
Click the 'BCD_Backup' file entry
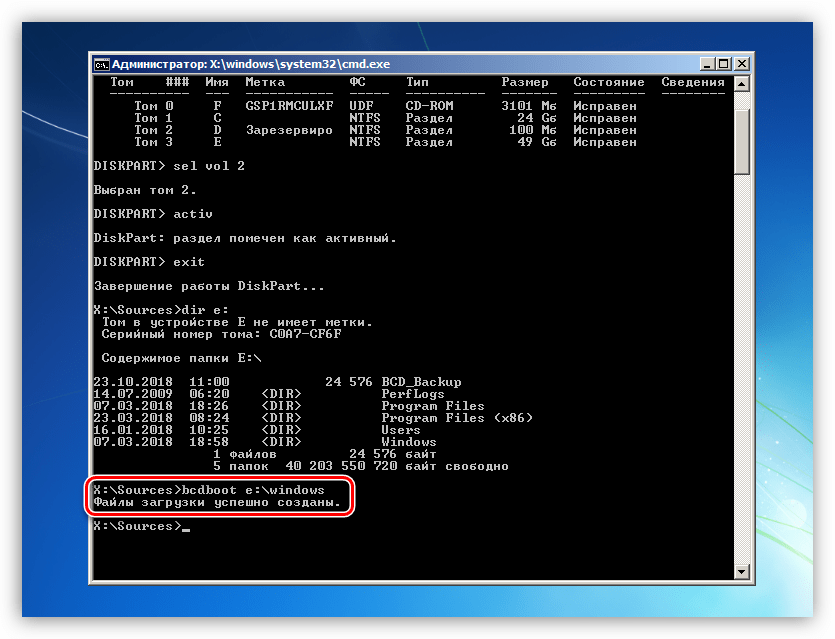[x=421, y=382]
